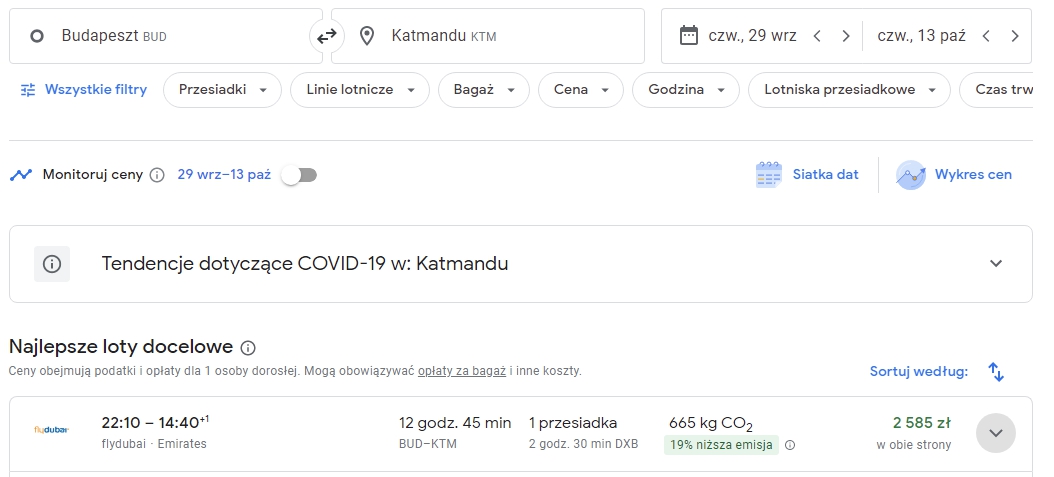Click flydubai · Emirates airline names
This screenshot has width=1054, height=477.
(x=154, y=444)
